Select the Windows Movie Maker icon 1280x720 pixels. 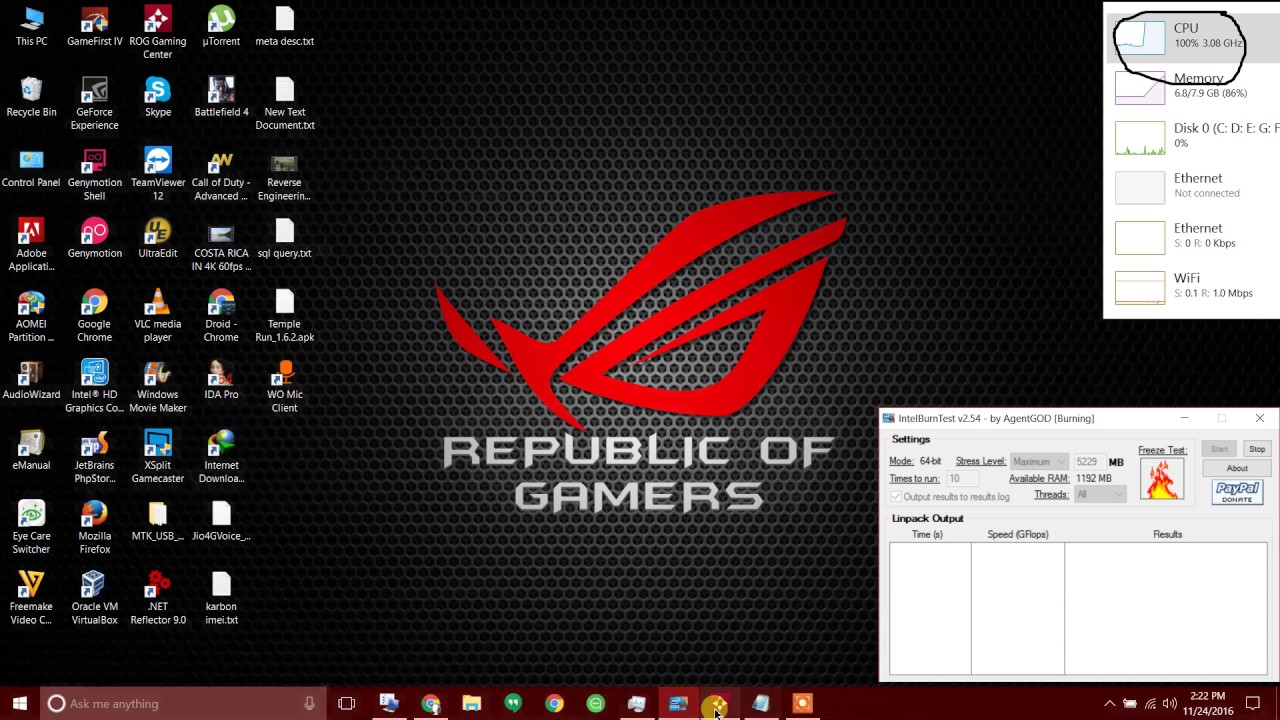157,387
